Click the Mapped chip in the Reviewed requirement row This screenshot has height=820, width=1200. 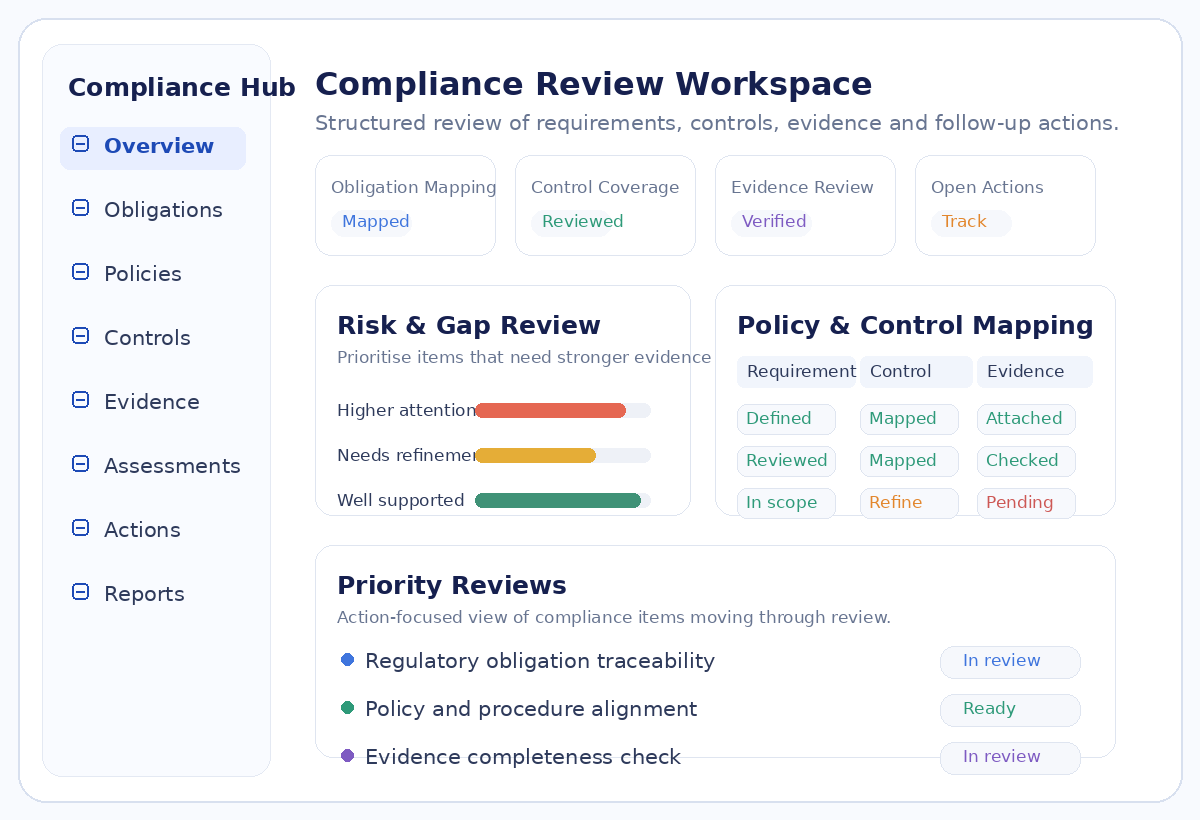coord(909,461)
